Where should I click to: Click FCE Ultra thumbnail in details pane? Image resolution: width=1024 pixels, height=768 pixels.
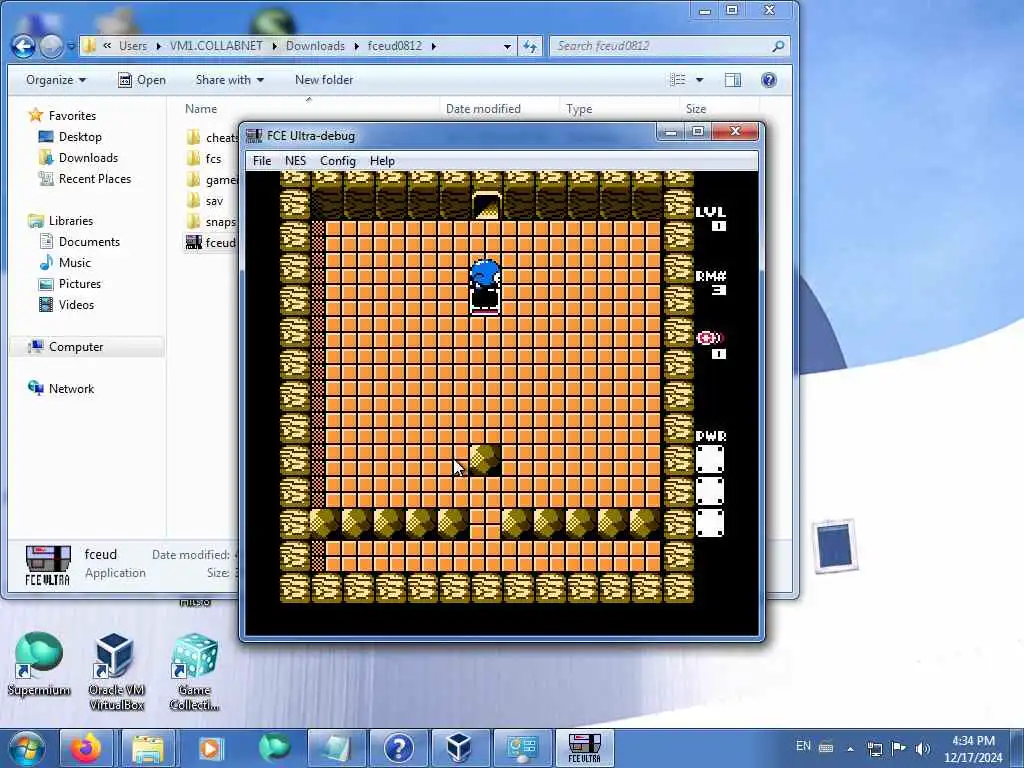(x=47, y=565)
